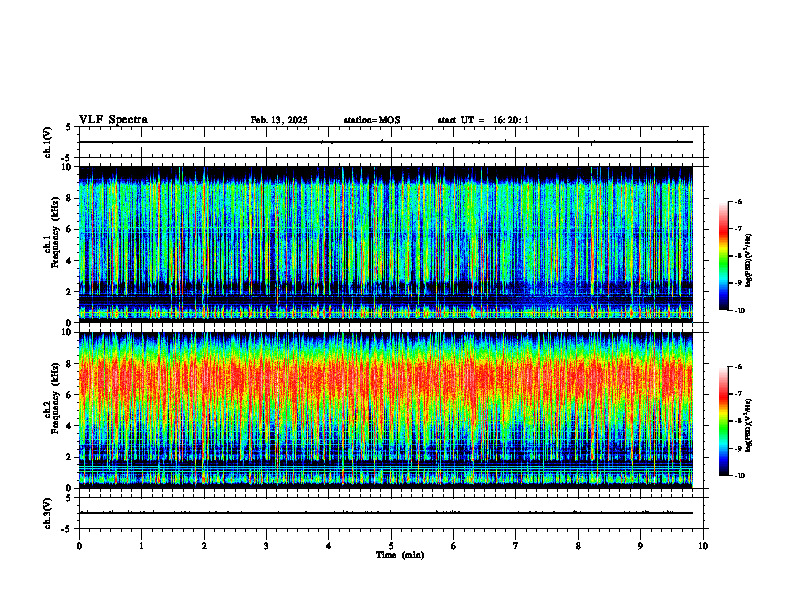Click the ch.2 colorbar log(PSD) unit label

click(749, 425)
